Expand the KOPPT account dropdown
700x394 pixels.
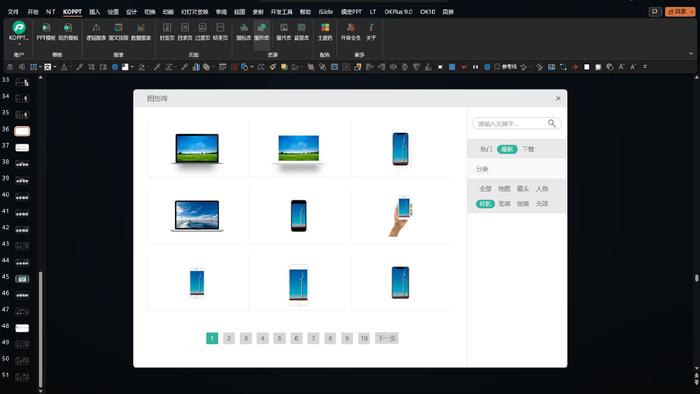[x=19, y=44]
